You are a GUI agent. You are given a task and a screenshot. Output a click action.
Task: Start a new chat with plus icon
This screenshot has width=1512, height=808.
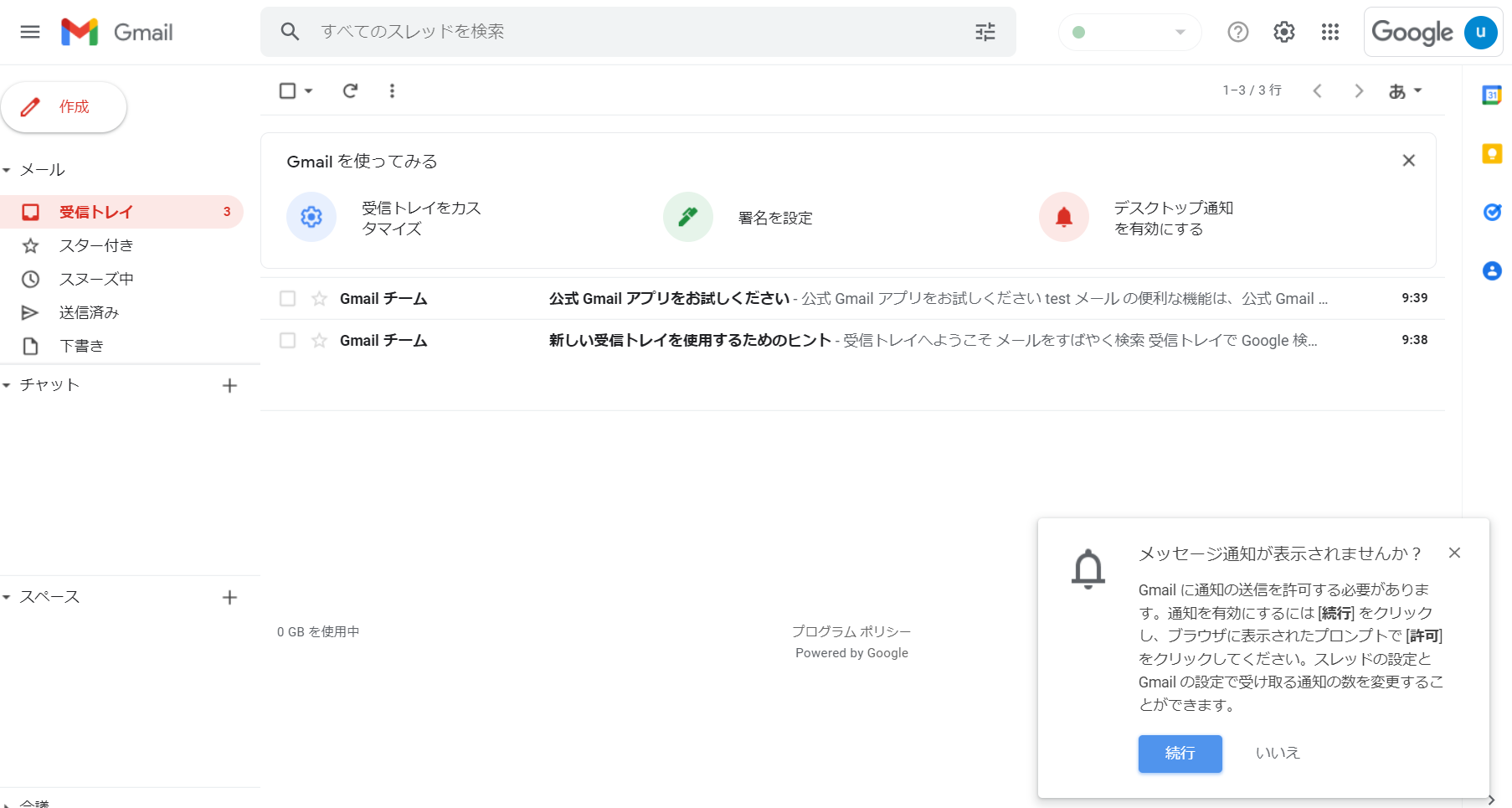click(229, 385)
